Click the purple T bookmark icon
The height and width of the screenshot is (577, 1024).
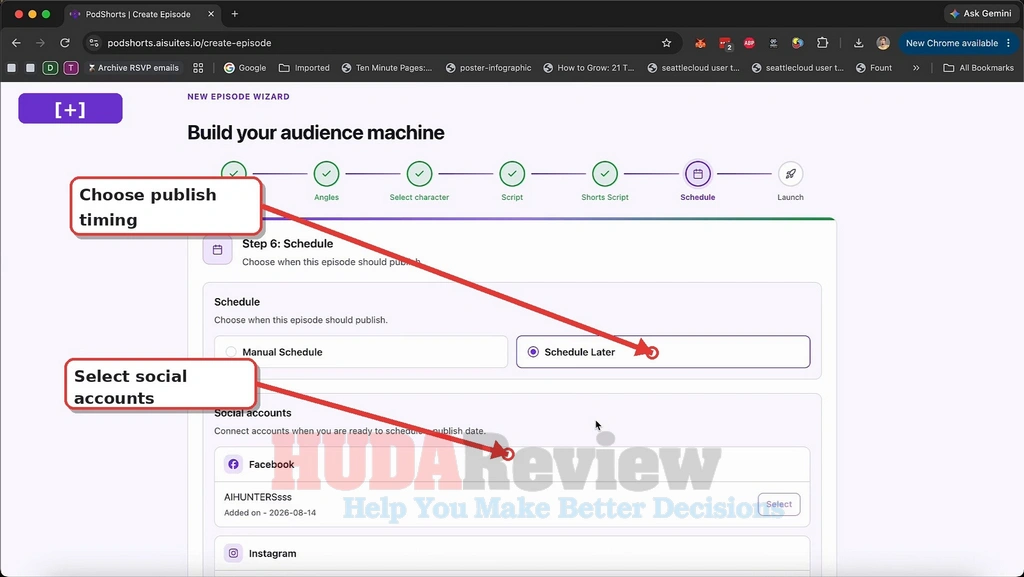[71, 68]
